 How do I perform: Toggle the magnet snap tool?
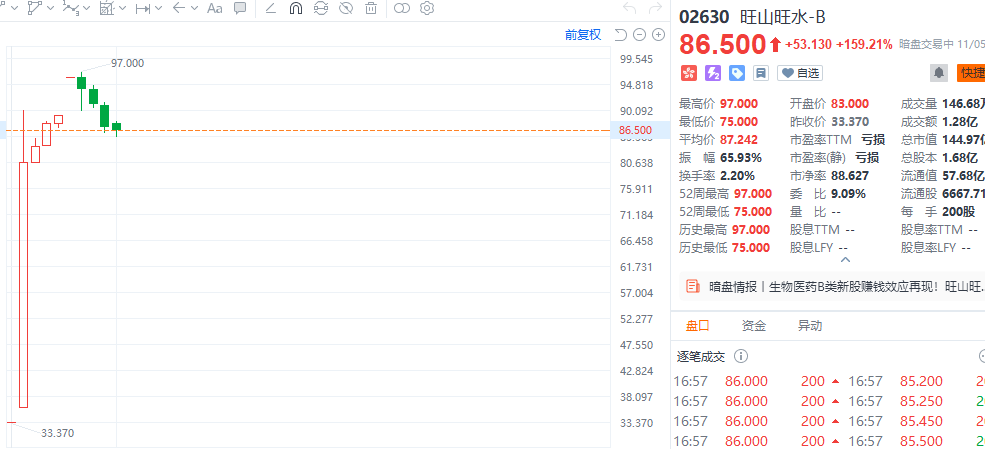click(x=296, y=8)
